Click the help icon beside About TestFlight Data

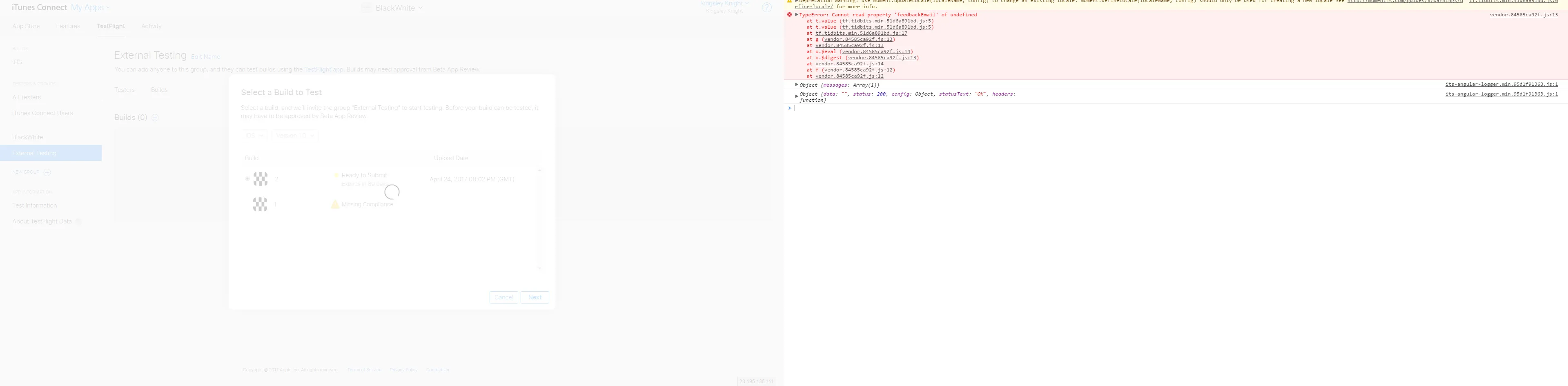click(x=78, y=222)
